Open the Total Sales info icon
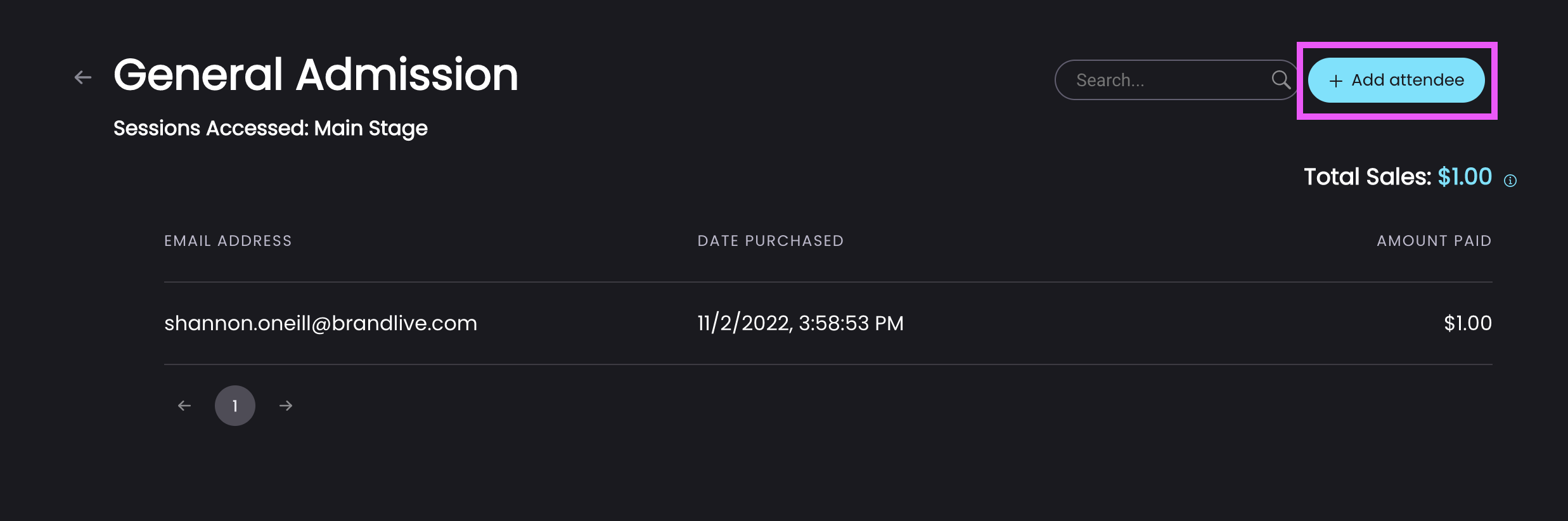 point(1510,181)
